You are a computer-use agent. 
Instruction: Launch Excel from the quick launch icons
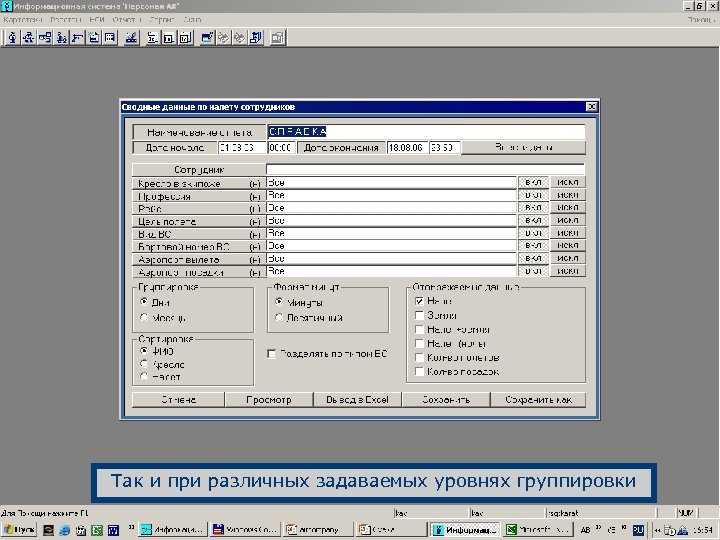point(97,530)
